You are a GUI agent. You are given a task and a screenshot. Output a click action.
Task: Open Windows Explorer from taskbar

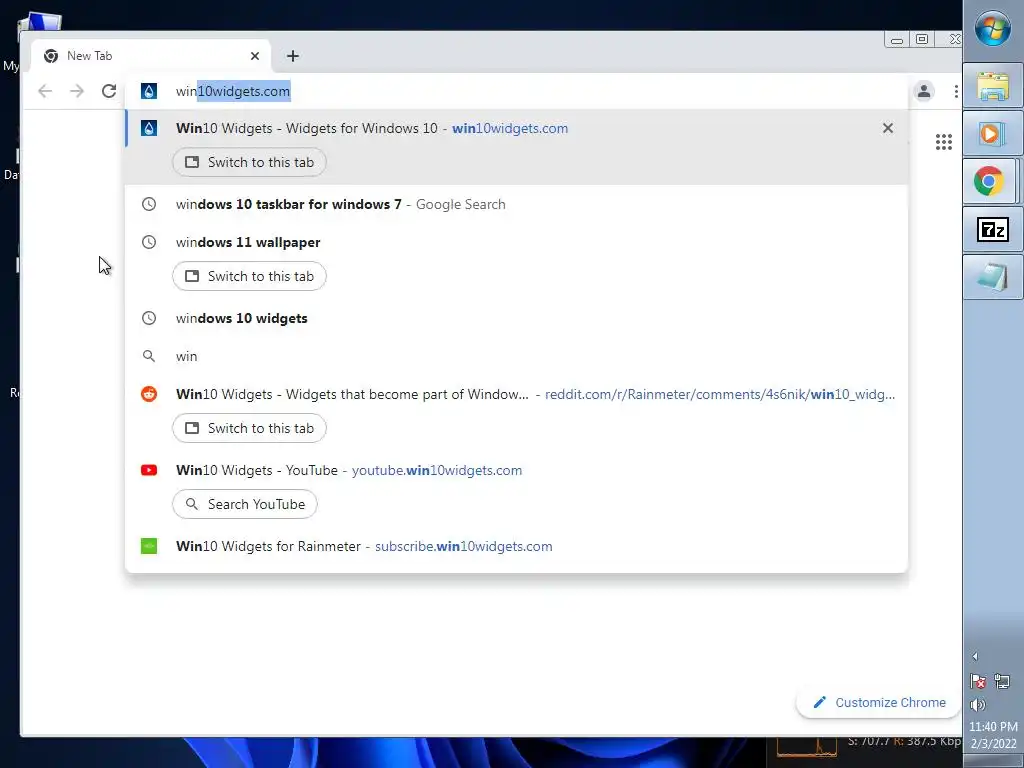click(993, 86)
